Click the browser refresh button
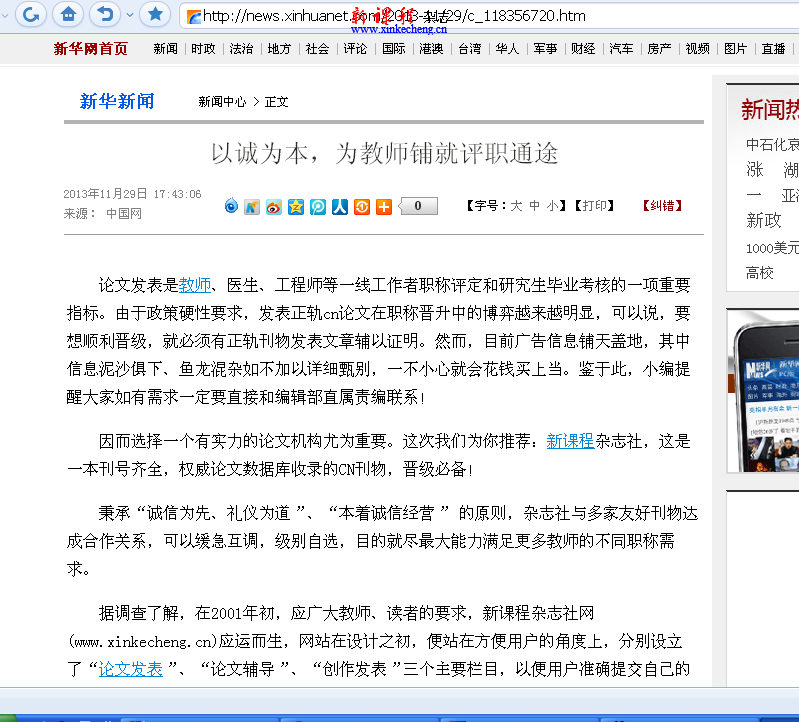 [x=32, y=14]
